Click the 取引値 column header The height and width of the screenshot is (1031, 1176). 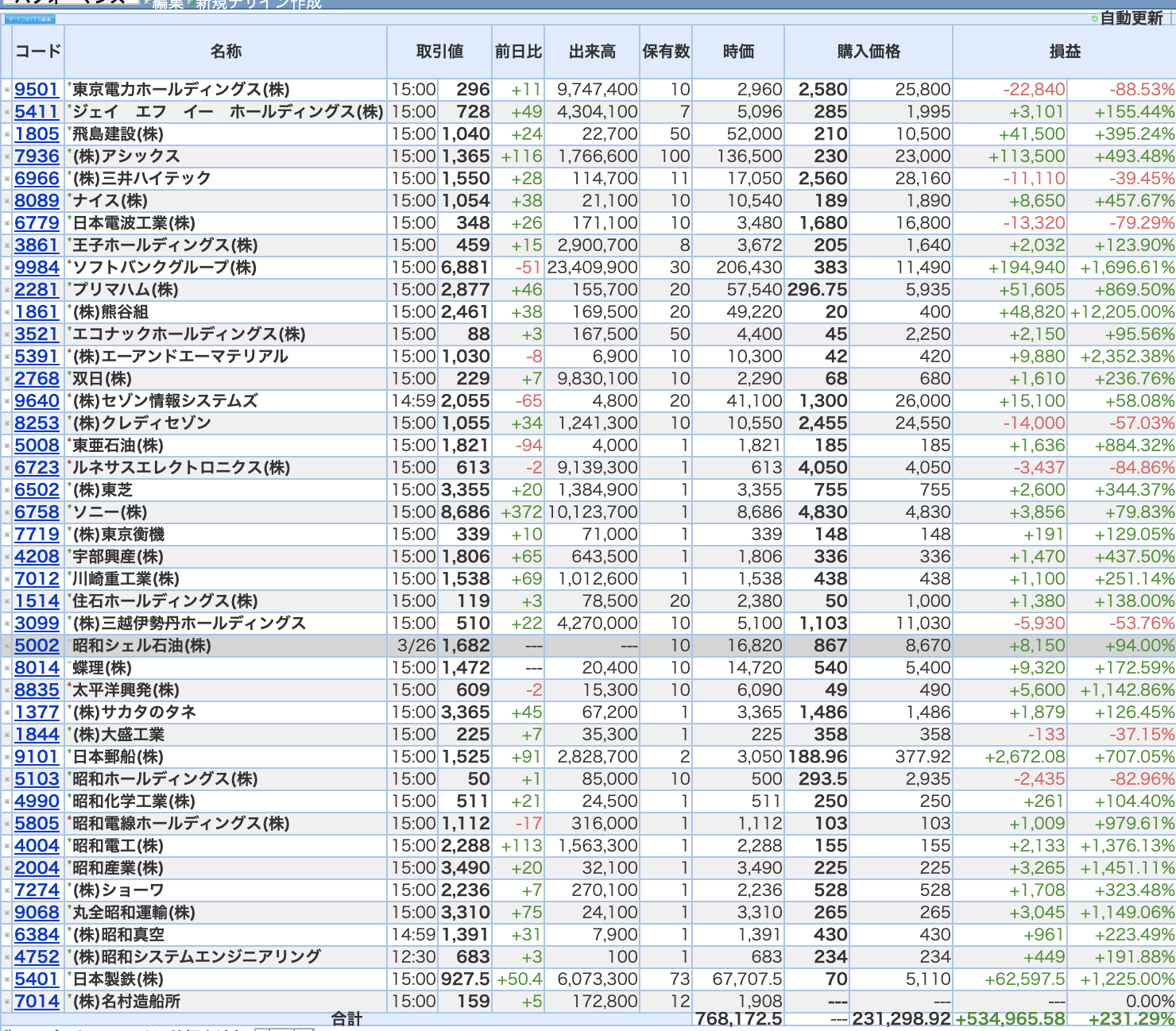tap(440, 52)
